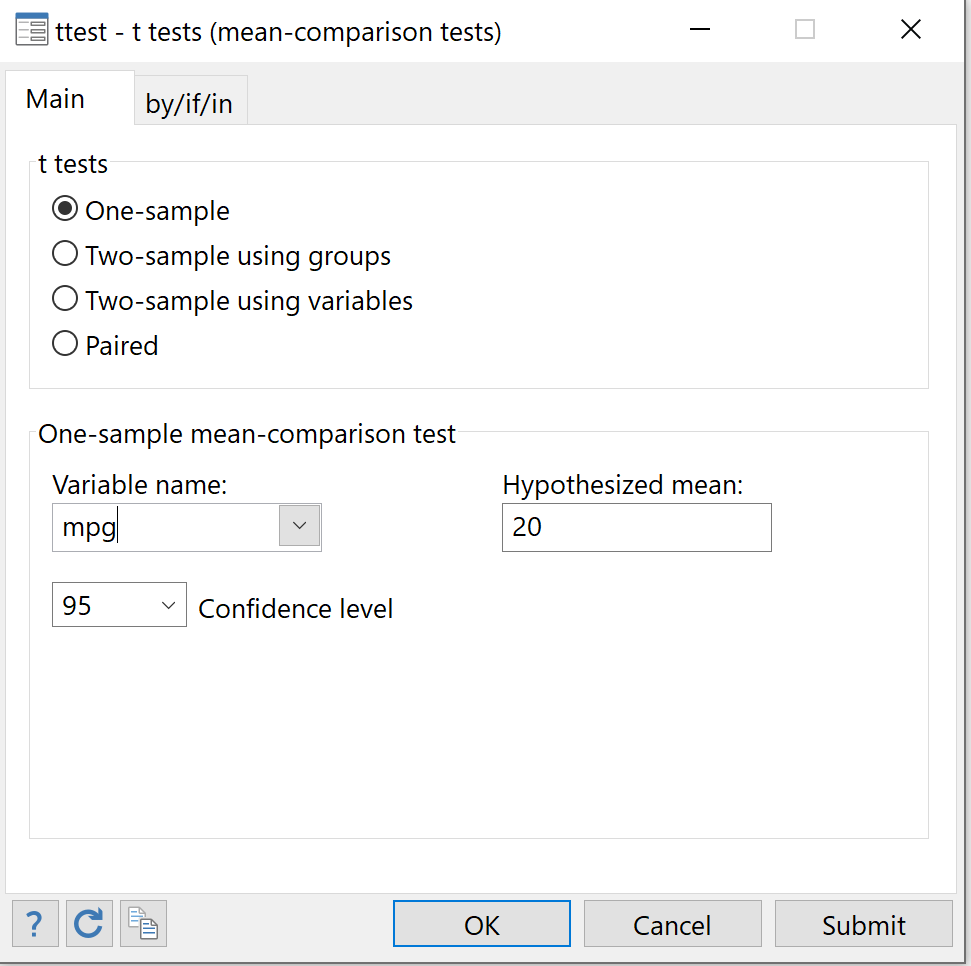Copy command to clipboard icon
Image resolution: width=971 pixels, height=966 pixels.
[143, 924]
